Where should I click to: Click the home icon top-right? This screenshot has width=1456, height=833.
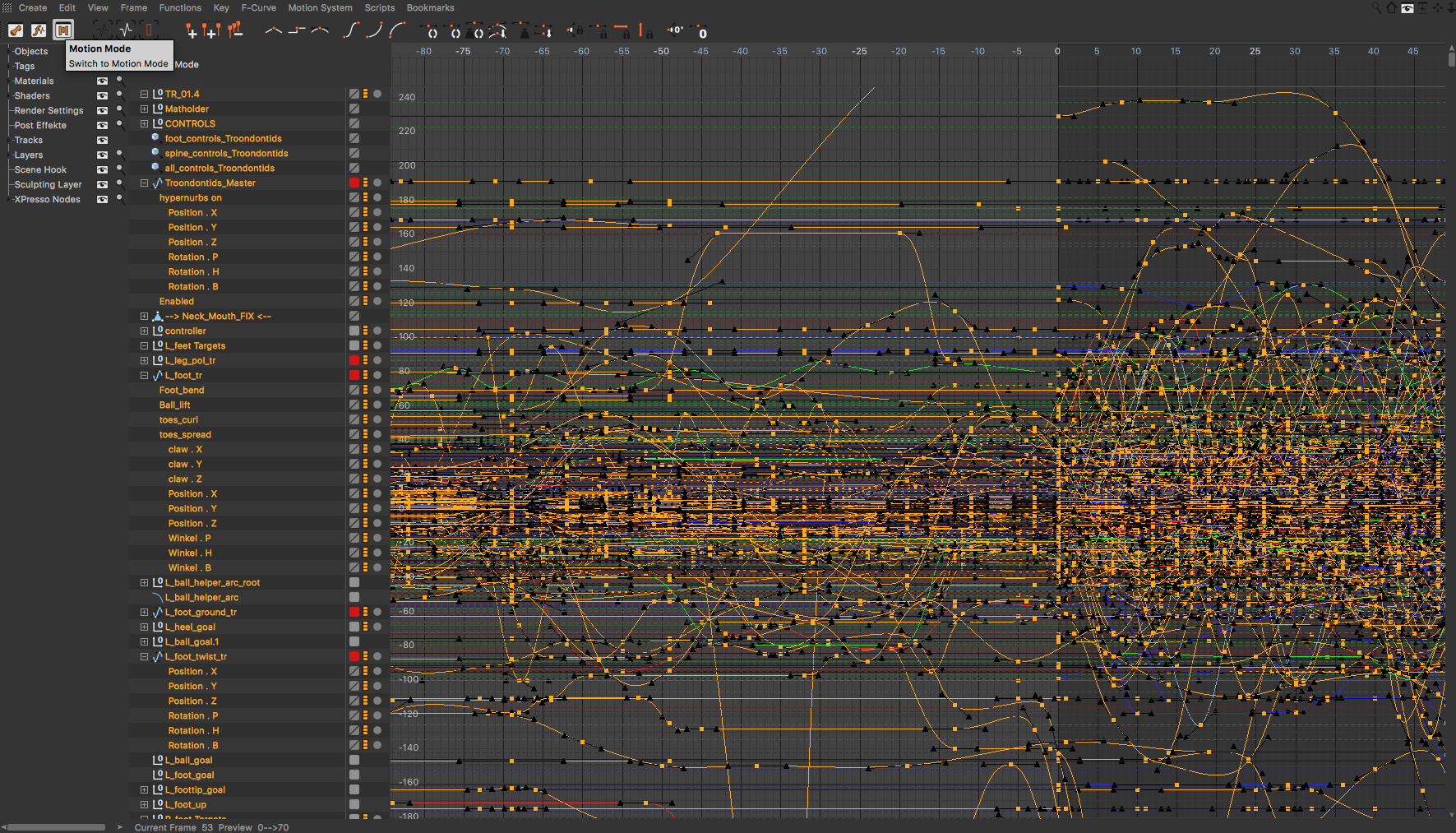point(1391,7)
